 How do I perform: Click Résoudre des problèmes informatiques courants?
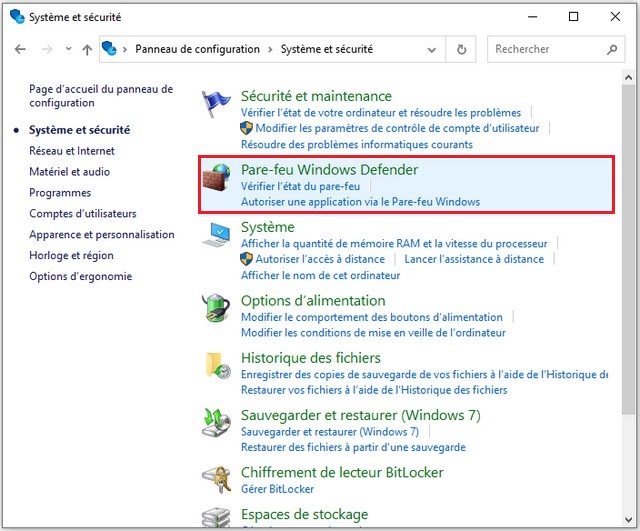click(357, 144)
